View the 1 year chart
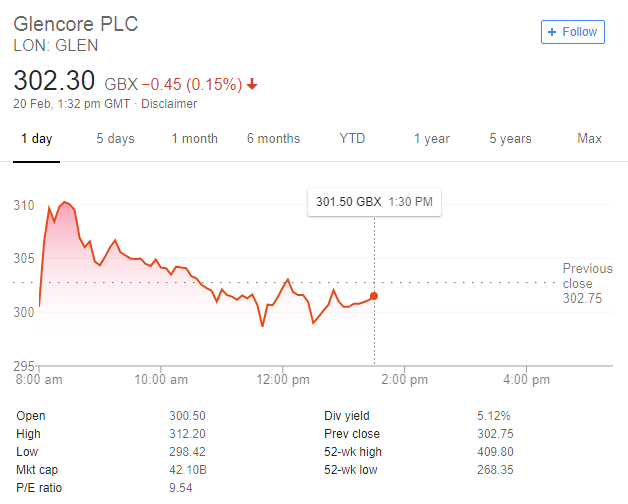This screenshot has height=504, width=628. [432, 139]
